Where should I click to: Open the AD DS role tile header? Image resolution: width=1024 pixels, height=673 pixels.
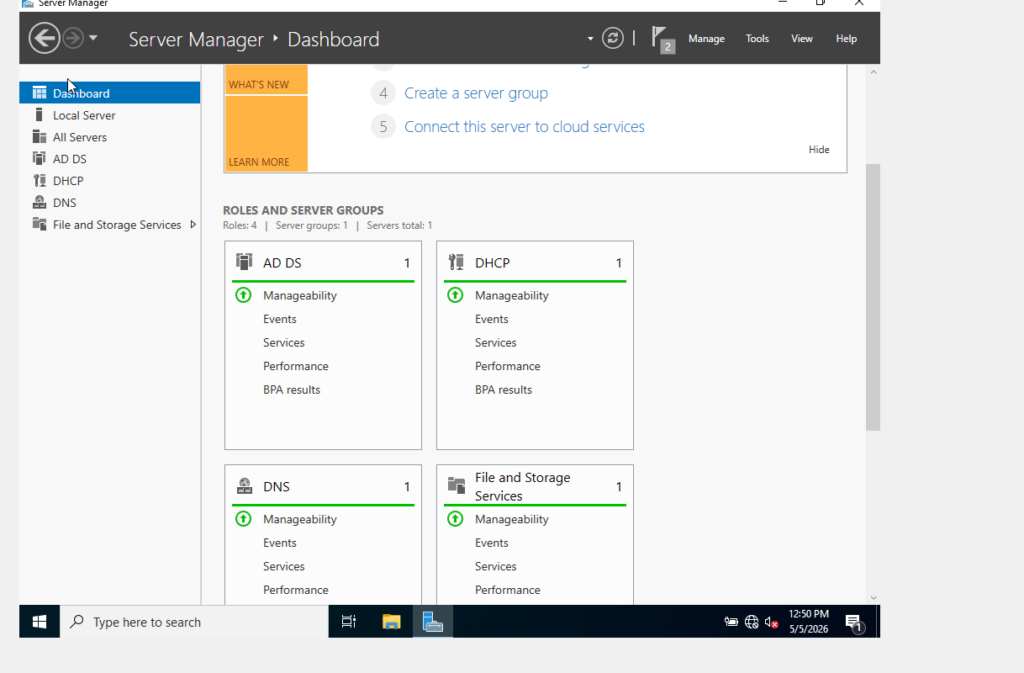tap(323, 262)
